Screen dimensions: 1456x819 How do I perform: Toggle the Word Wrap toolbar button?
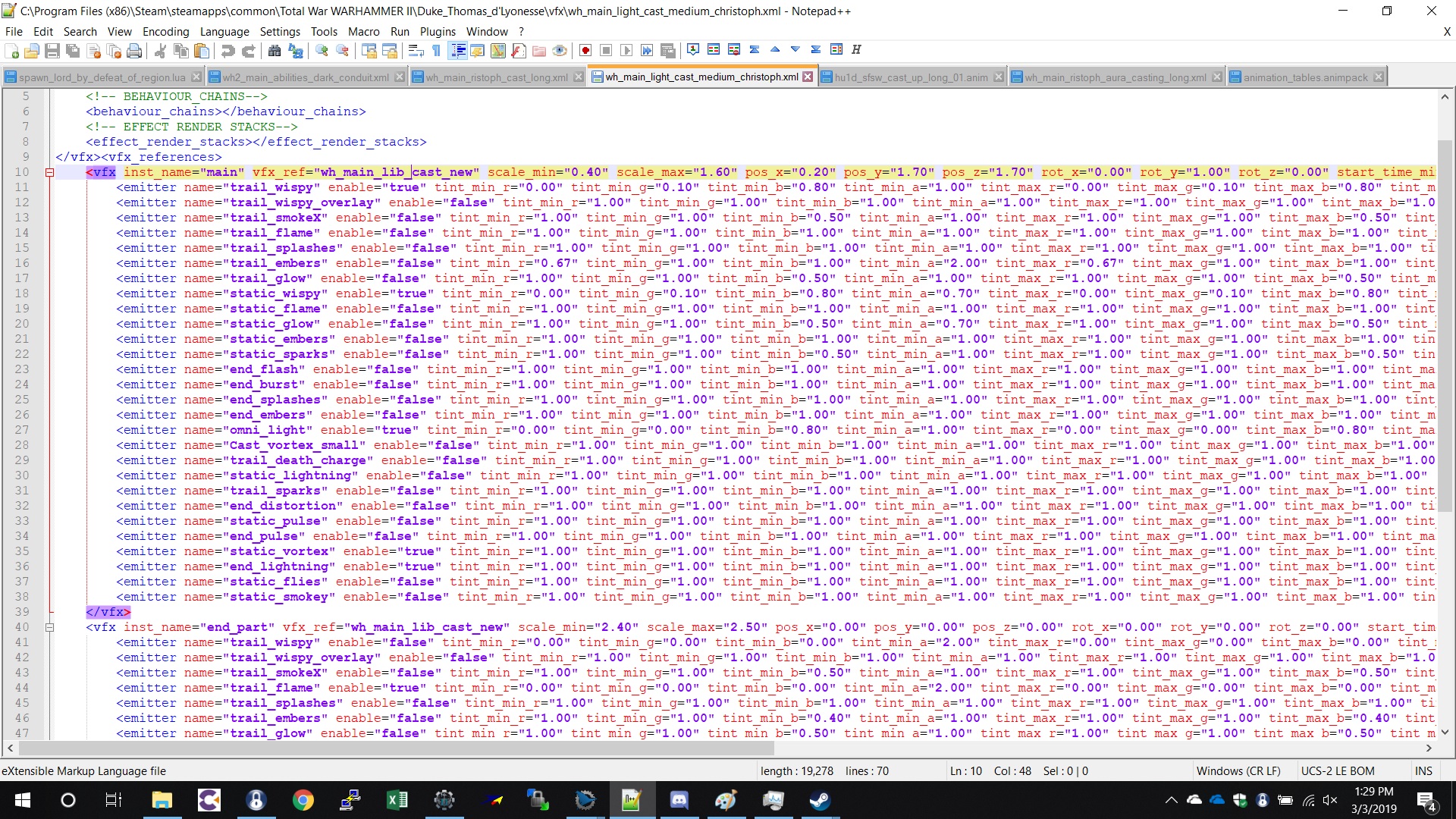[416, 50]
